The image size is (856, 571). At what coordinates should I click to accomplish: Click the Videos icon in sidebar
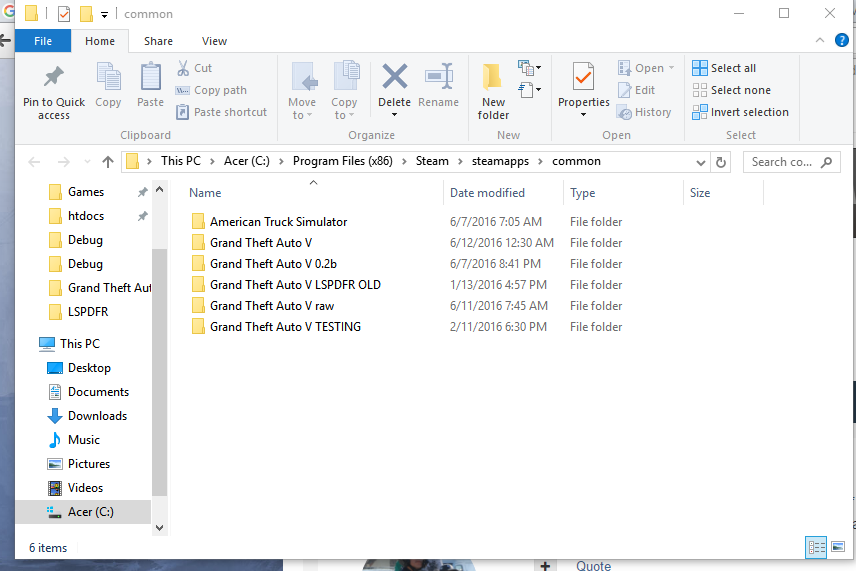pos(55,488)
